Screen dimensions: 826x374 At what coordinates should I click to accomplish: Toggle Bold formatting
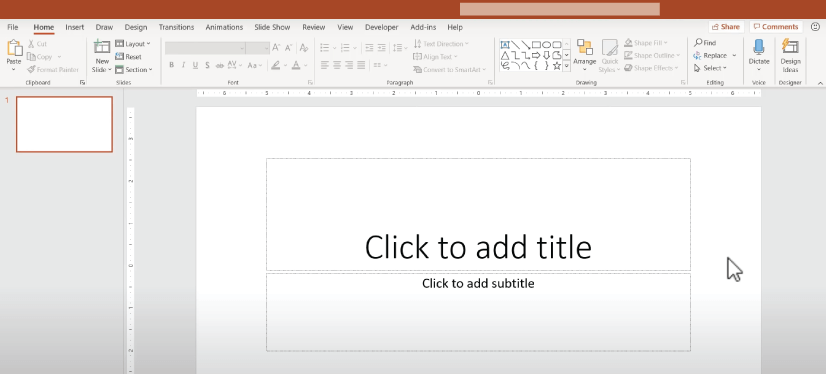(171, 65)
